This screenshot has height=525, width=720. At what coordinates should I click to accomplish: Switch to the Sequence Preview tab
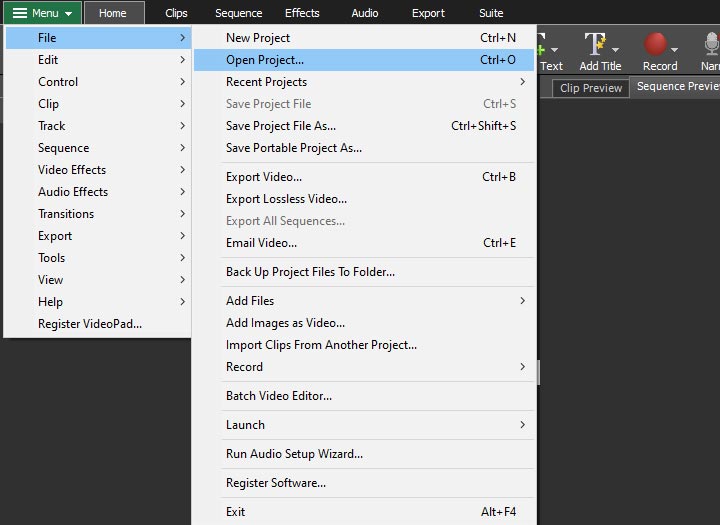(x=677, y=87)
